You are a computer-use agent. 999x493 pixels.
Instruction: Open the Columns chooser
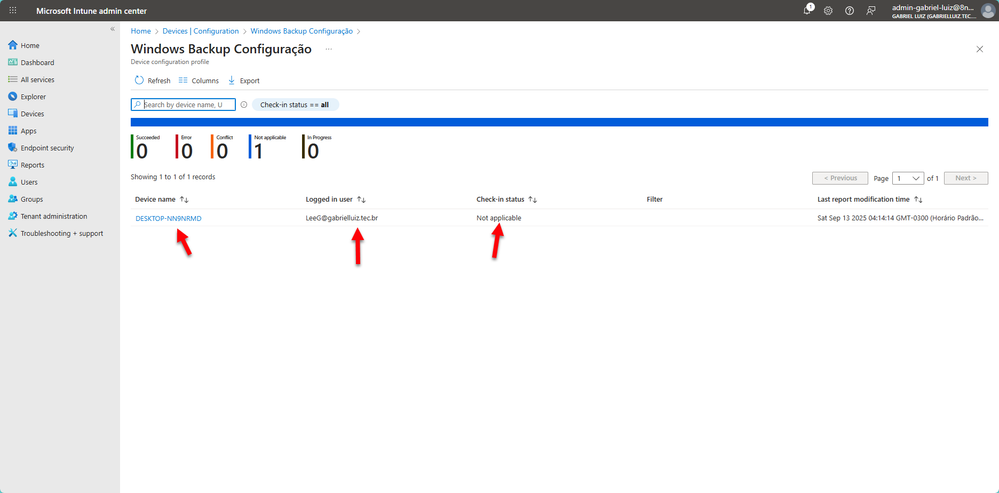pyautogui.click(x=199, y=81)
